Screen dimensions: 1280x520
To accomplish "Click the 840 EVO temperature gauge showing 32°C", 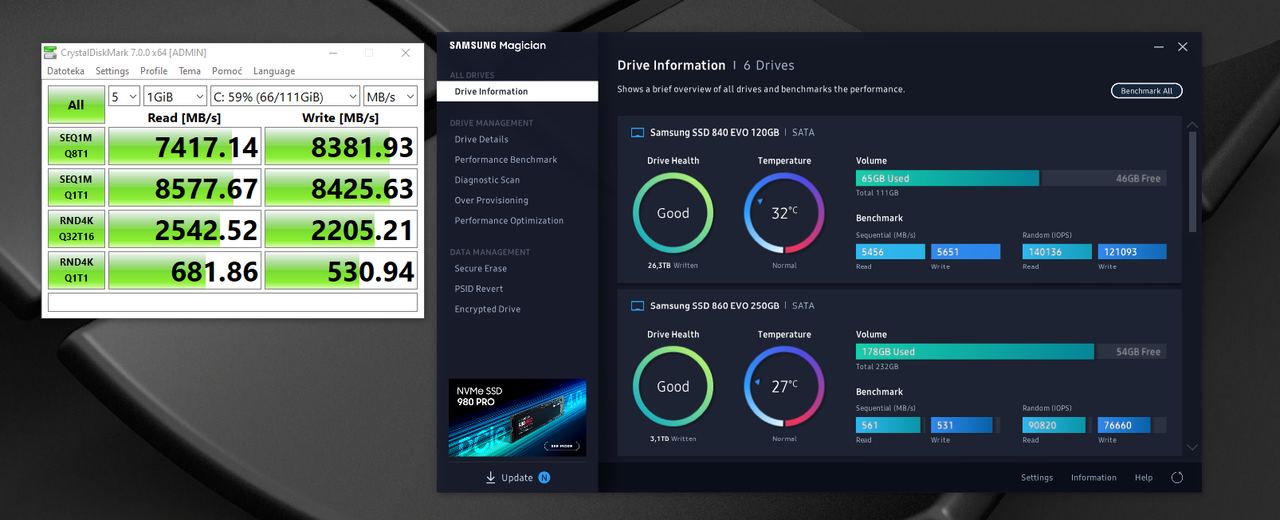I will pos(785,213).
